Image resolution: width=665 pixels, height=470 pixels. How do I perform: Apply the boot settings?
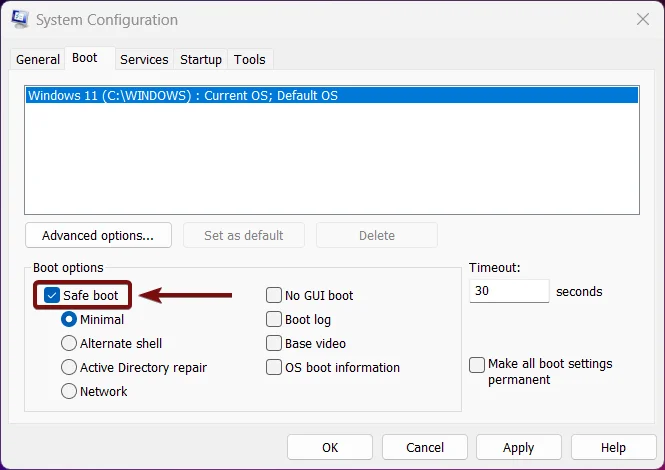point(519,447)
